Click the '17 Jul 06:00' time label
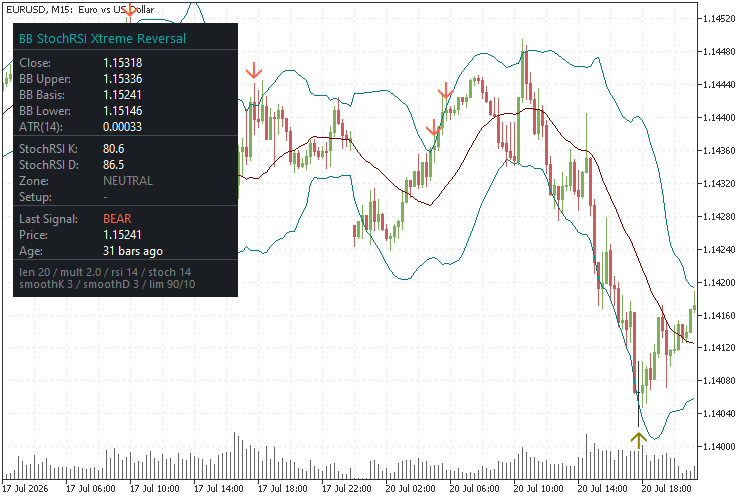Screen dimensions: 750x500 pyautogui.click(x=90, y=489)
